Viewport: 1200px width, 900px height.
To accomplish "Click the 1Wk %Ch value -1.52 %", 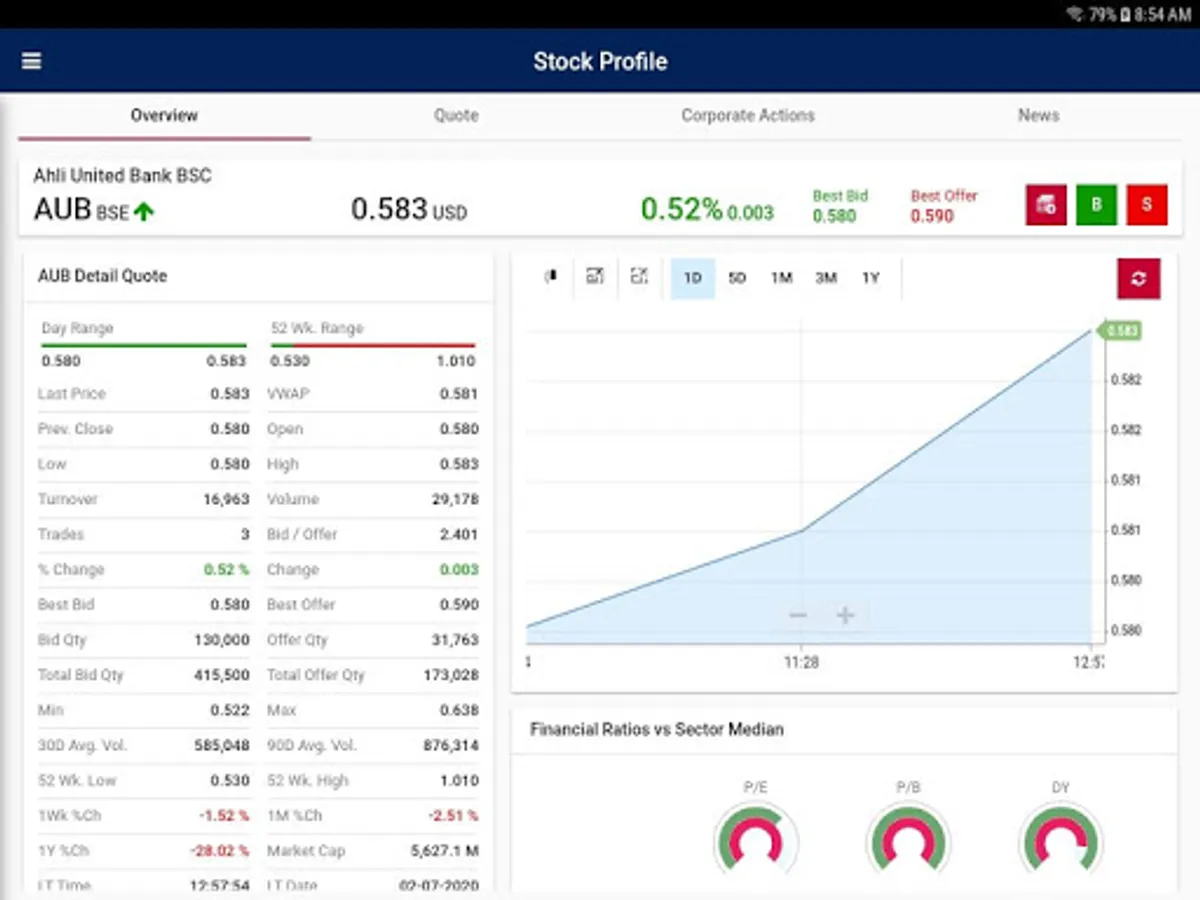I will [224, 816].
